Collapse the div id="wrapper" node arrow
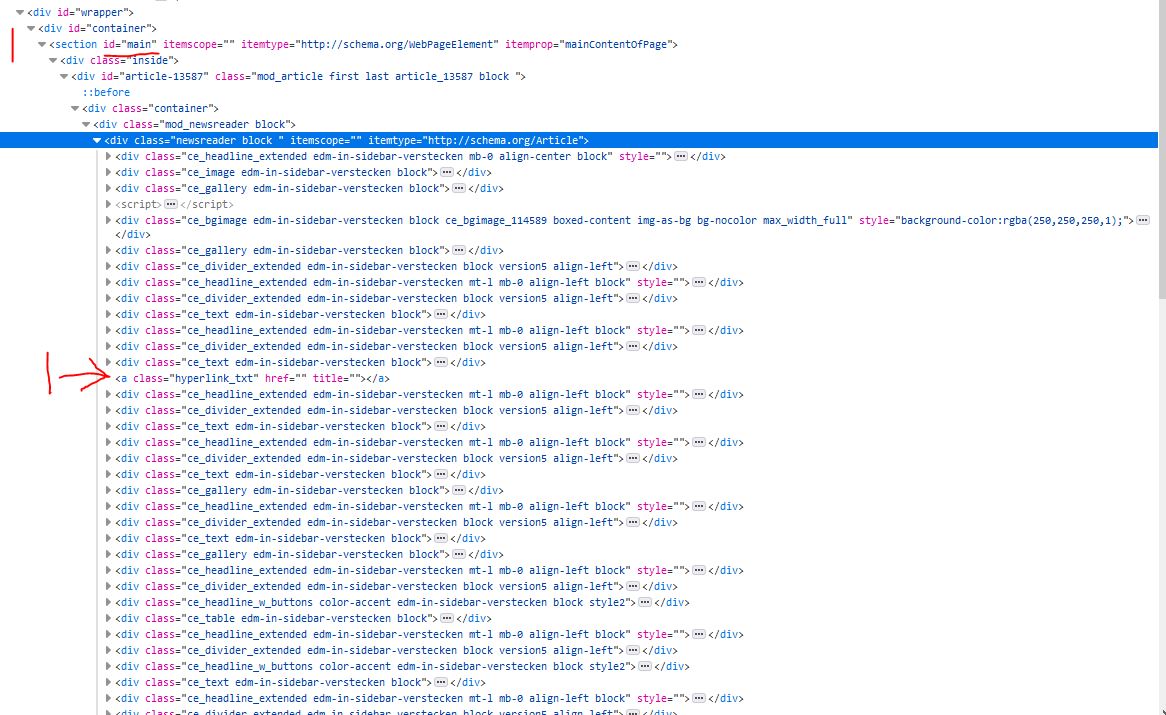 point(21,12)
